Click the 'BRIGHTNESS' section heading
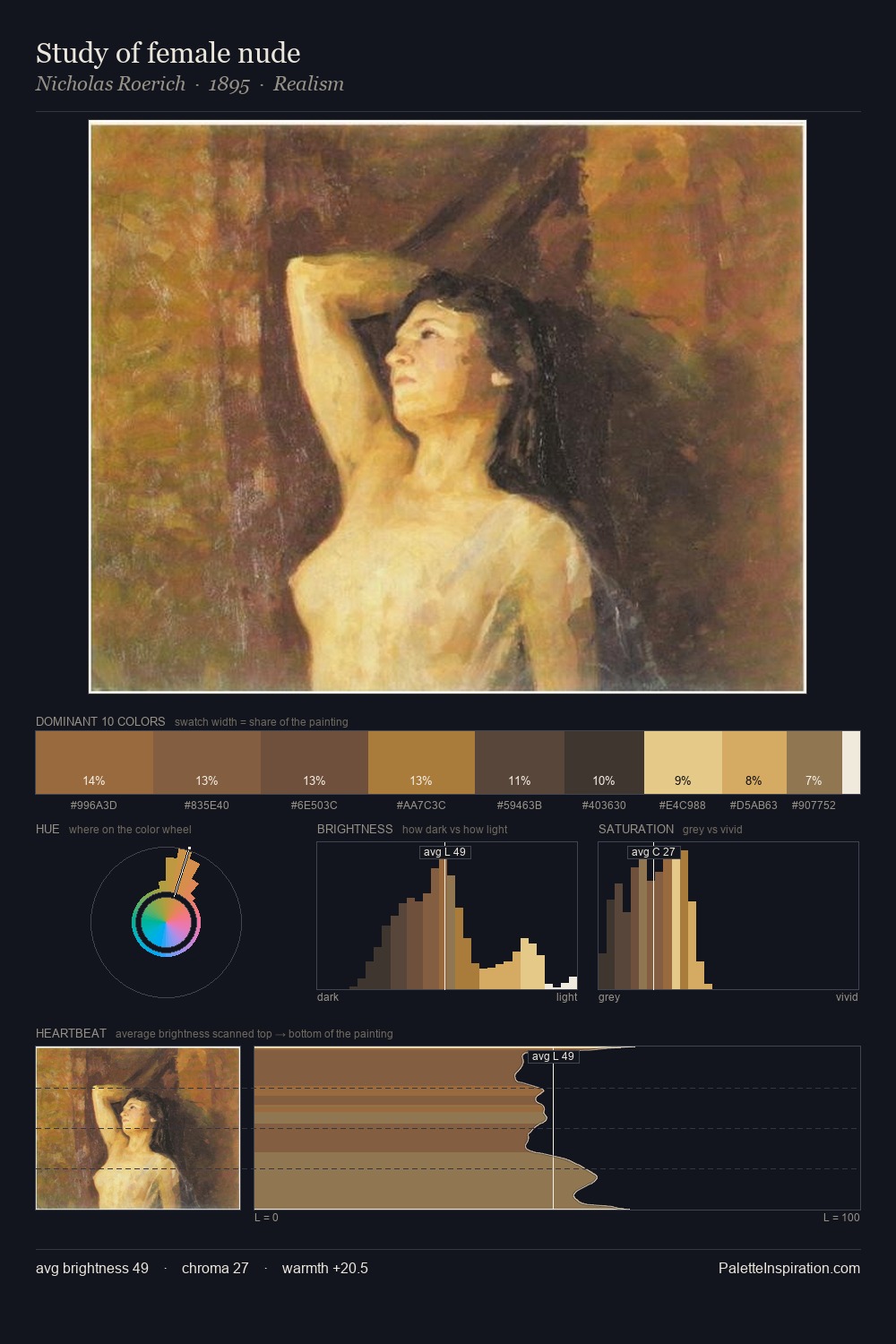Image resolution: width=896 pixels, height=1344 pixels. [x=355, y=829]
